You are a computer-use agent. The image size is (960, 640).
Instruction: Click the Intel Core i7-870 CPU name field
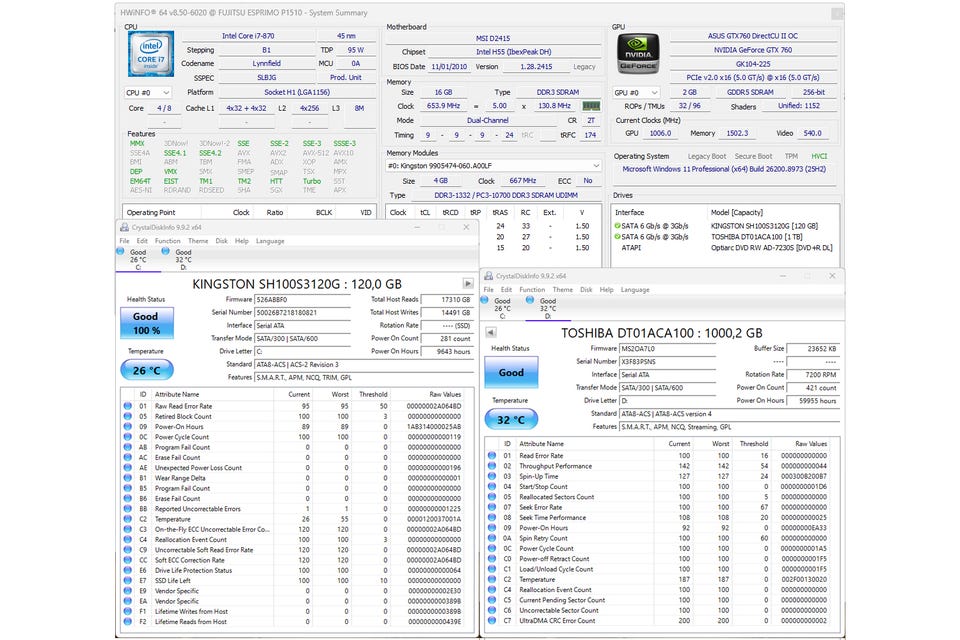point(248,36)
